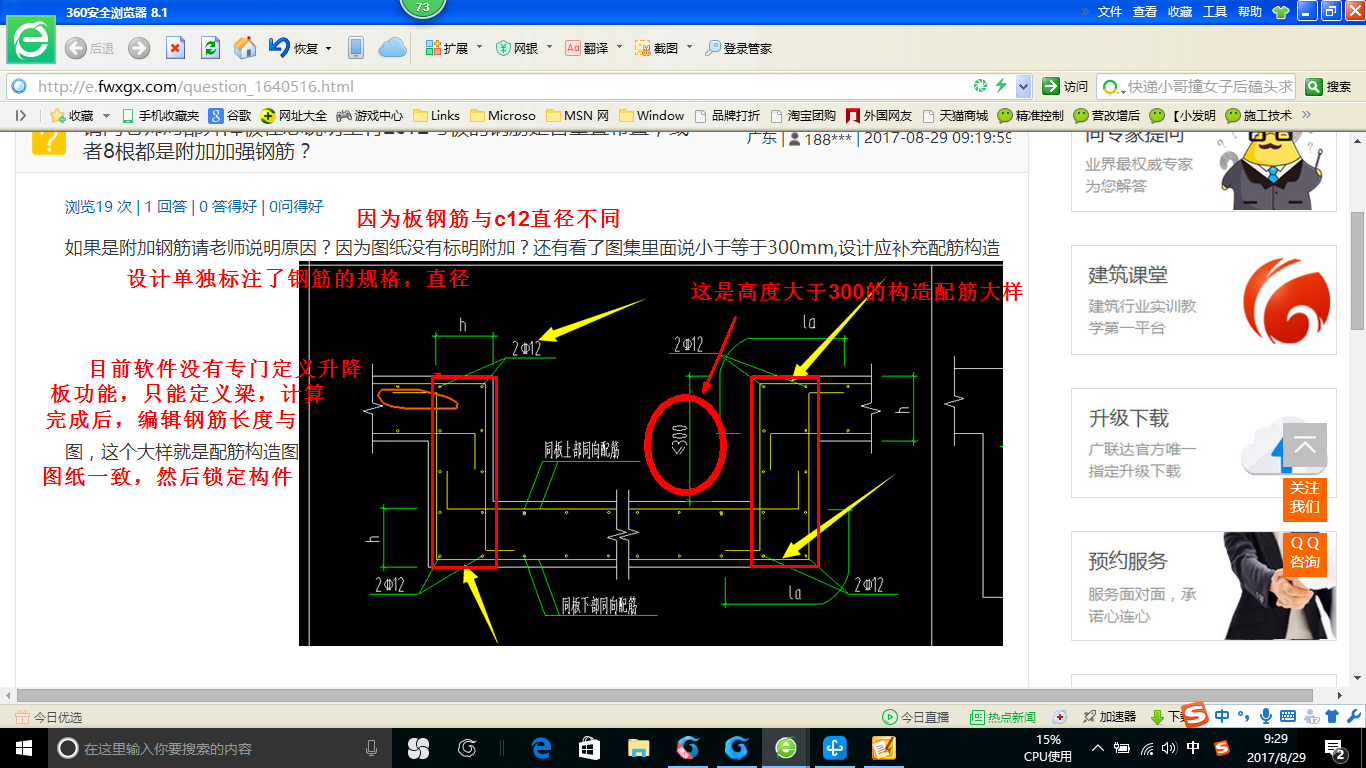This screenshot has height=768, width=1366.
Task: Click the mobile phone toolbar icon
Action: coord(355,48)
